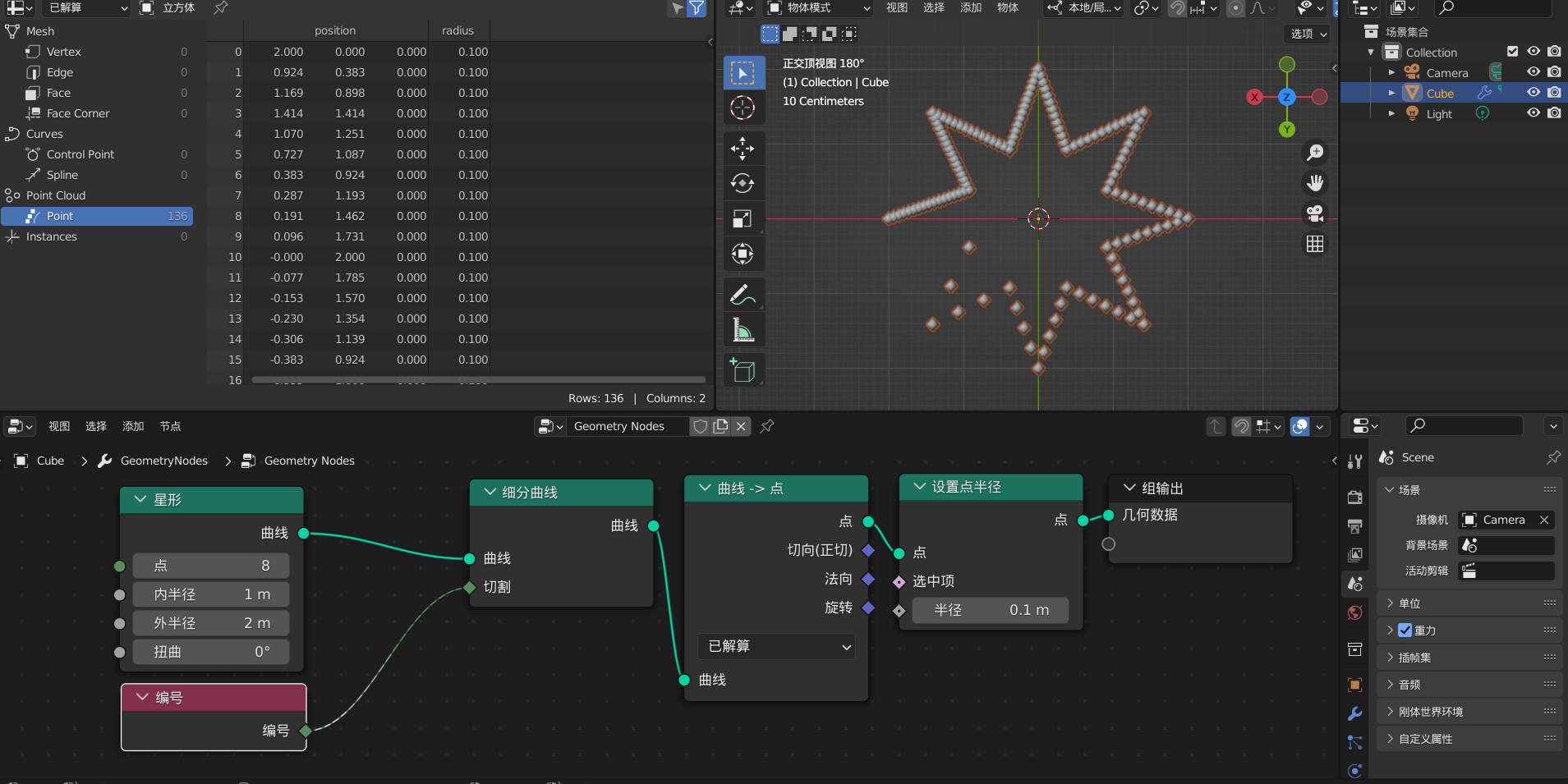The image size is (1568, 784).
Task: Click the 点 count field showing 8
Action: (x=211, y=566)
